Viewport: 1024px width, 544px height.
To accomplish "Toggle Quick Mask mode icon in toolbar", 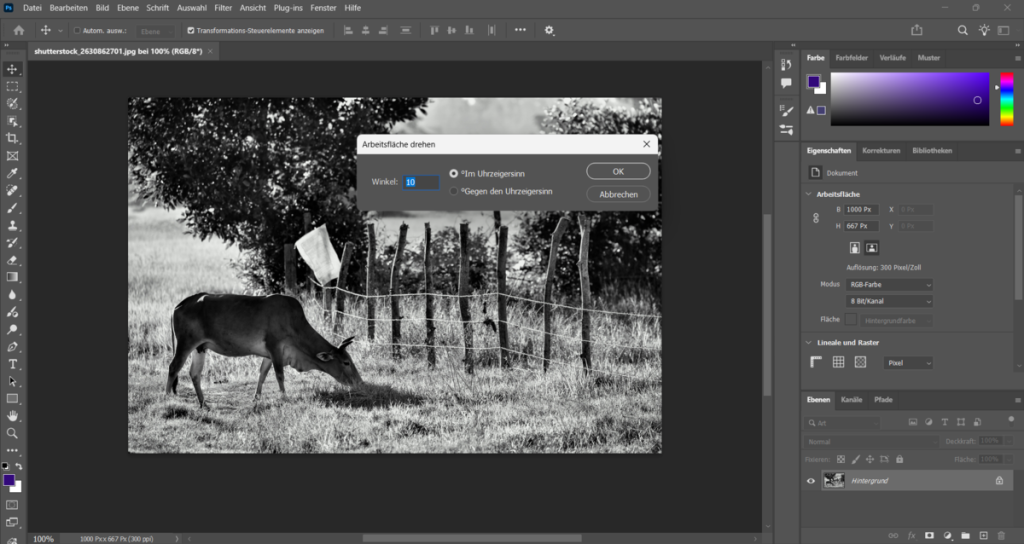I will pos(12,505).
